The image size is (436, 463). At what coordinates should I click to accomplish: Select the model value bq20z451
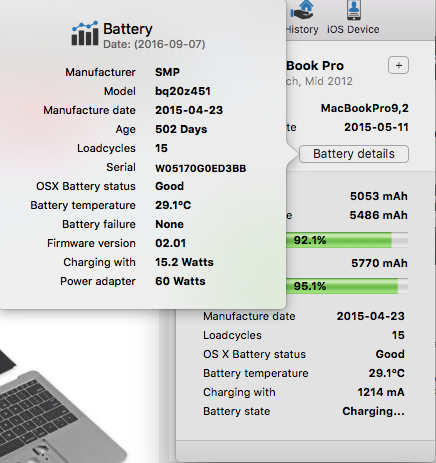point(183,91)
